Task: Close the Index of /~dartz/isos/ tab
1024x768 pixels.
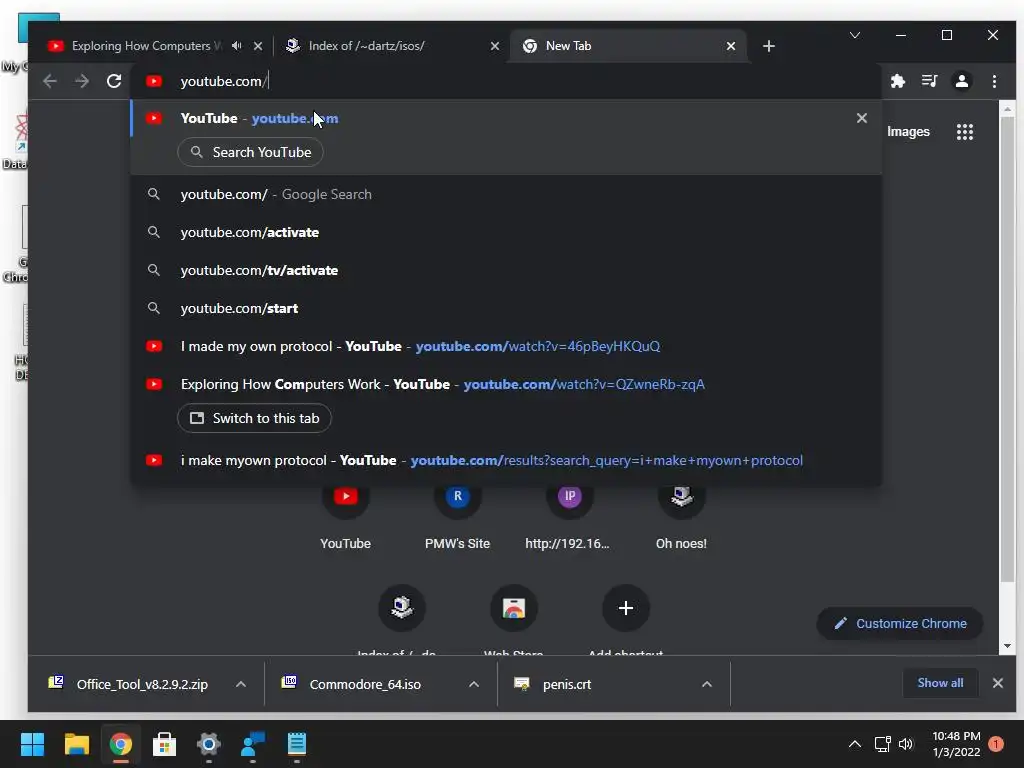Action: (494, 46)
